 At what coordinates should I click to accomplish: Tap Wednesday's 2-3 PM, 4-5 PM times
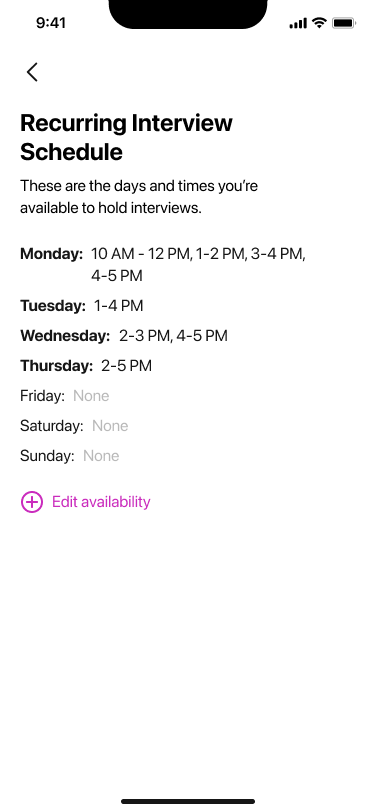[x=173, y=336]
